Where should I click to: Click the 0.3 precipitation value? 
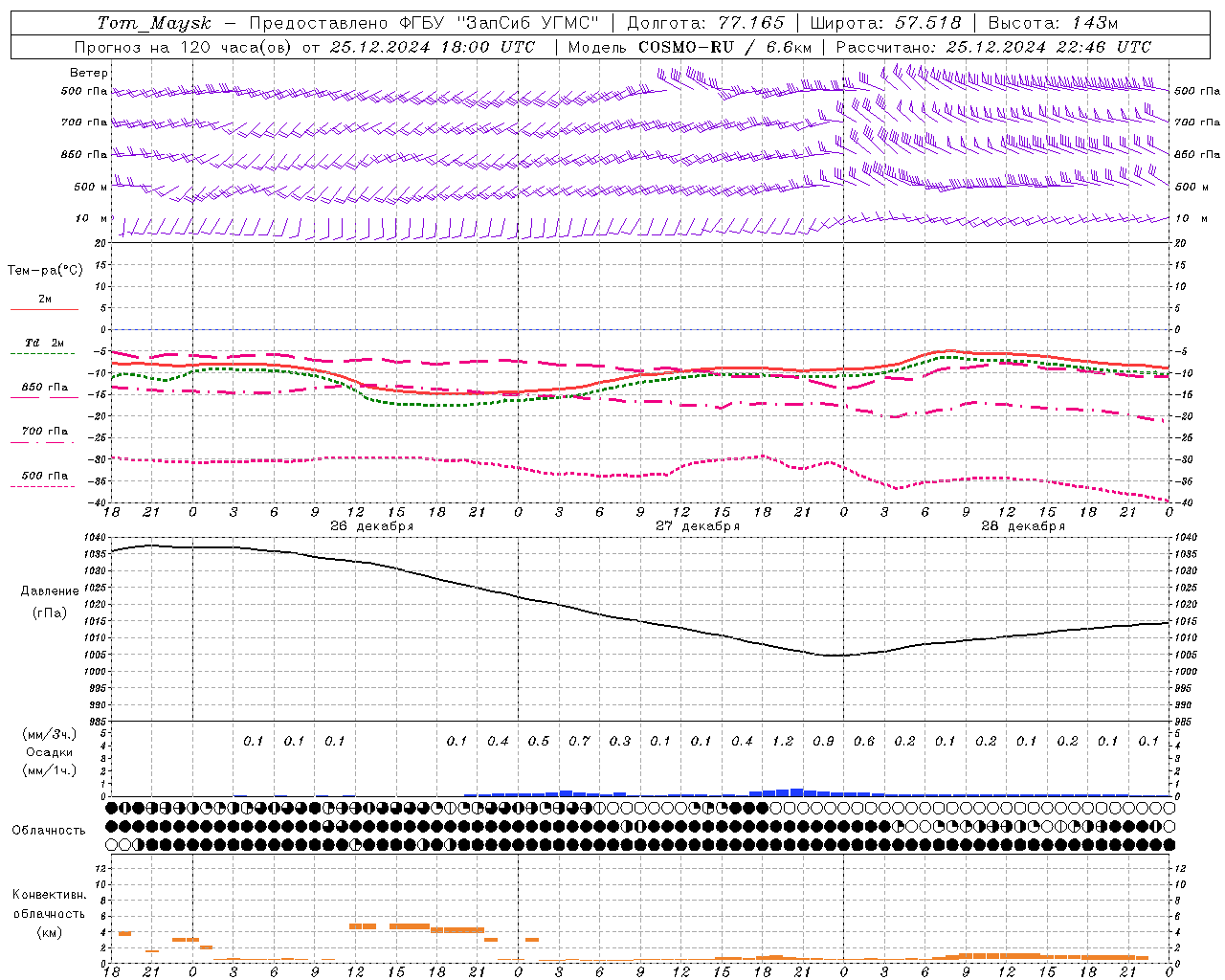(x=619, y=742)
